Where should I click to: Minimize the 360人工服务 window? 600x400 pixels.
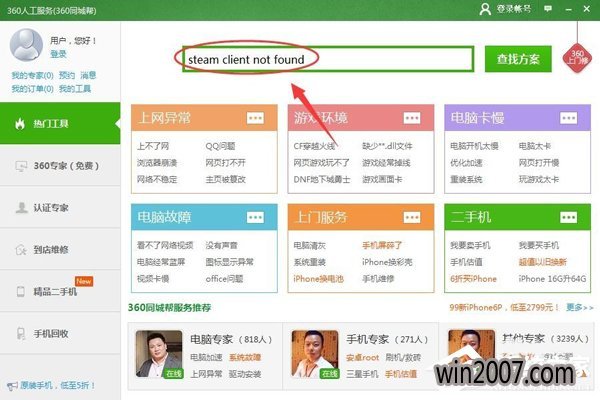[569, 9]
